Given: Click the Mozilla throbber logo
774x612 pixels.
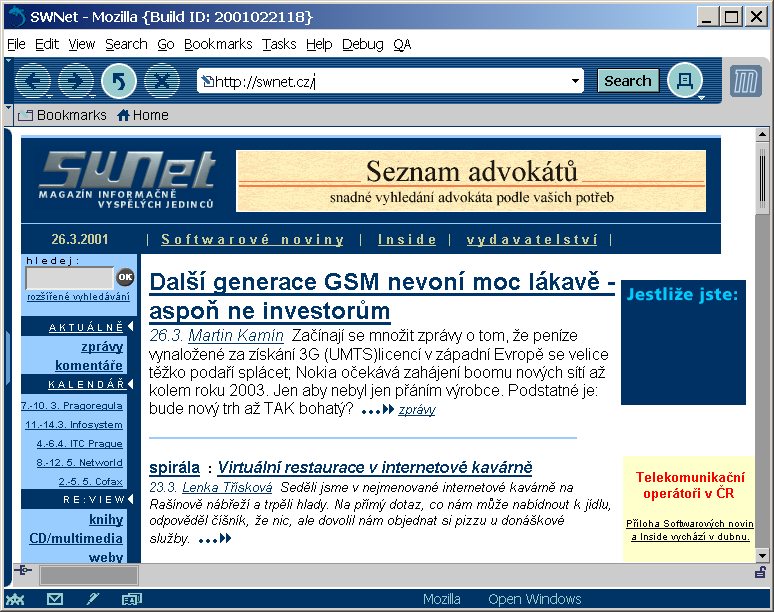Looking at the screenshot, I should (745, 81).
